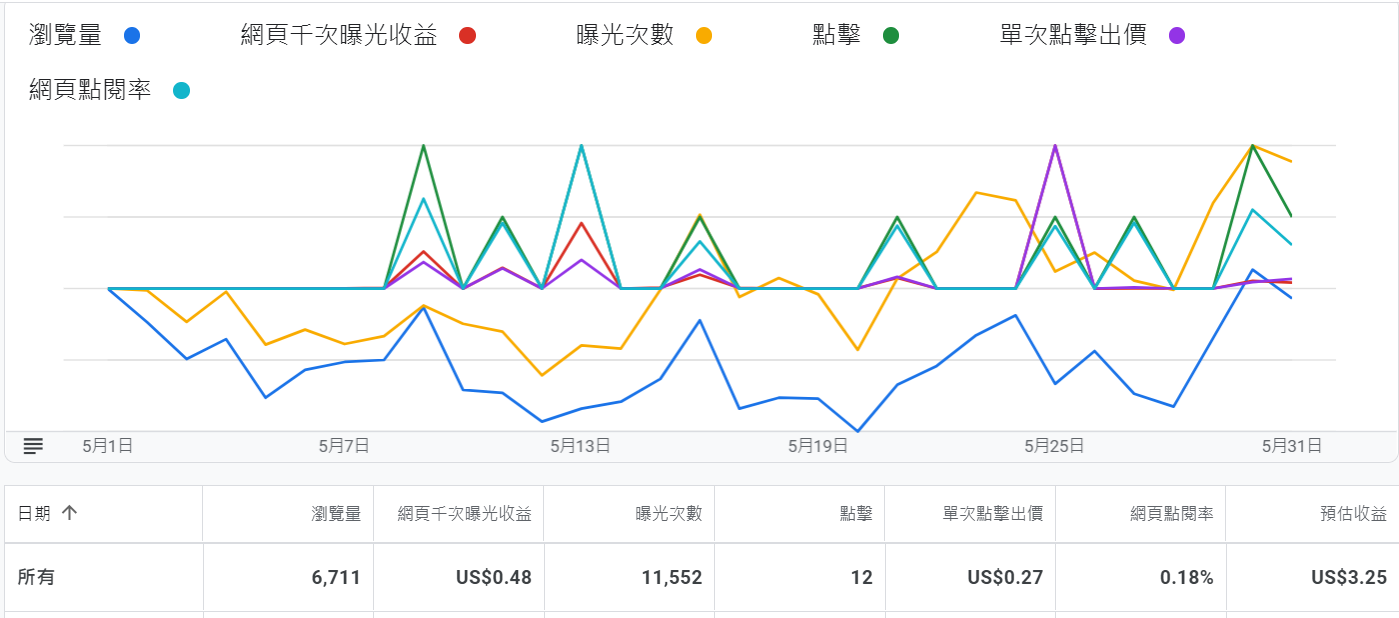Screen dimensions: 1399x618
Task: Select the 所有 summary row label
Action: 37,577
